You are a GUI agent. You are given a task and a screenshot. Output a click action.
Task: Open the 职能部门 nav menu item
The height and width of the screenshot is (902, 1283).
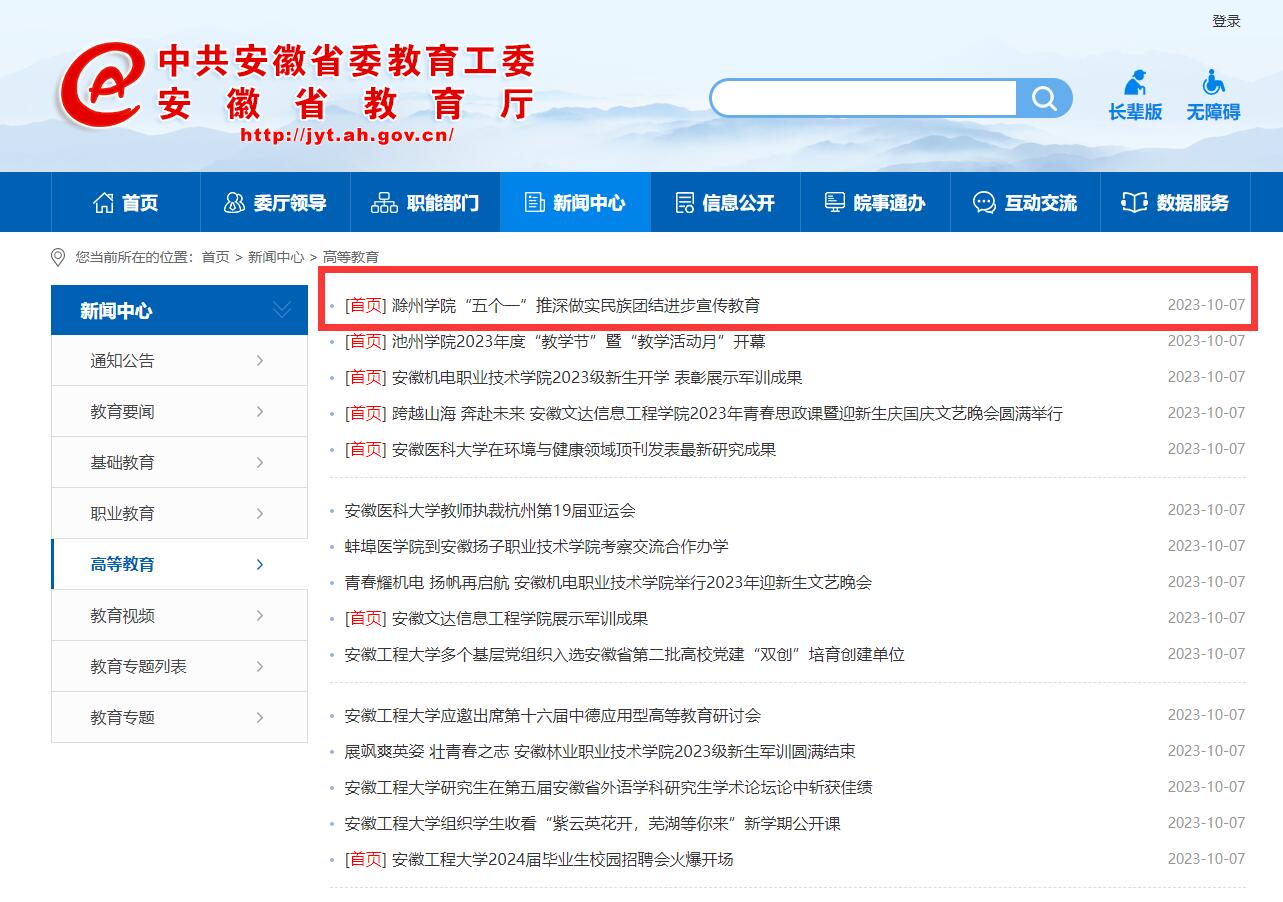425,202
